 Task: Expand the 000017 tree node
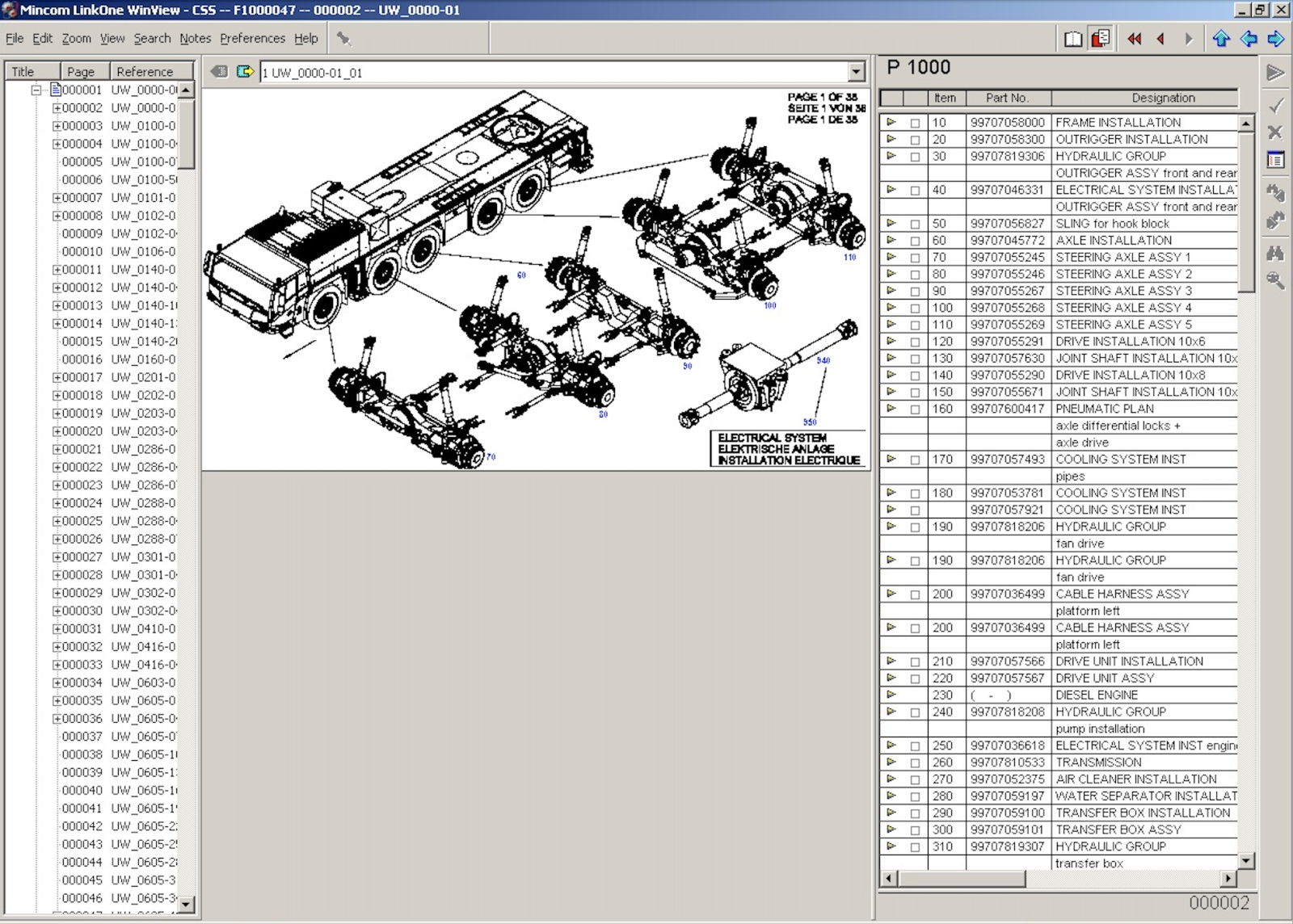(x=57, y=377)
